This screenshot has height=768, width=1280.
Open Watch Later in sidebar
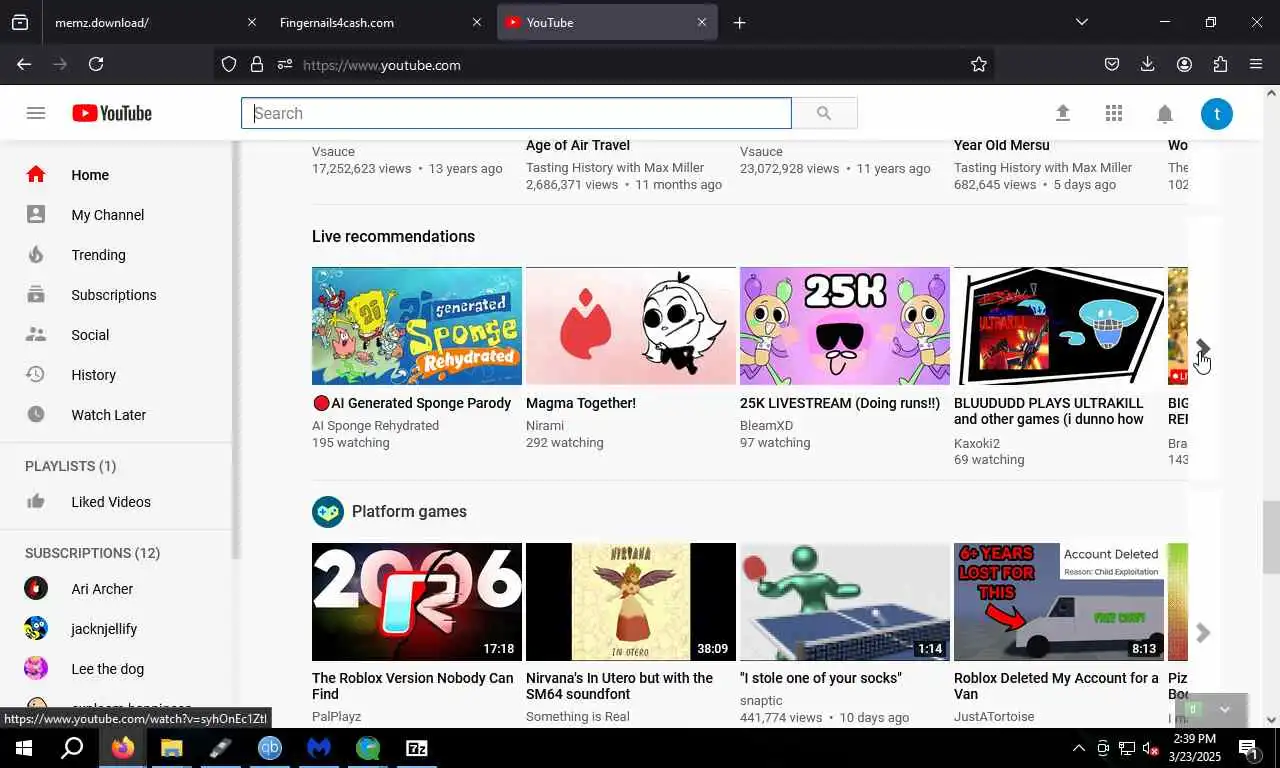click(x=109, y=415)
